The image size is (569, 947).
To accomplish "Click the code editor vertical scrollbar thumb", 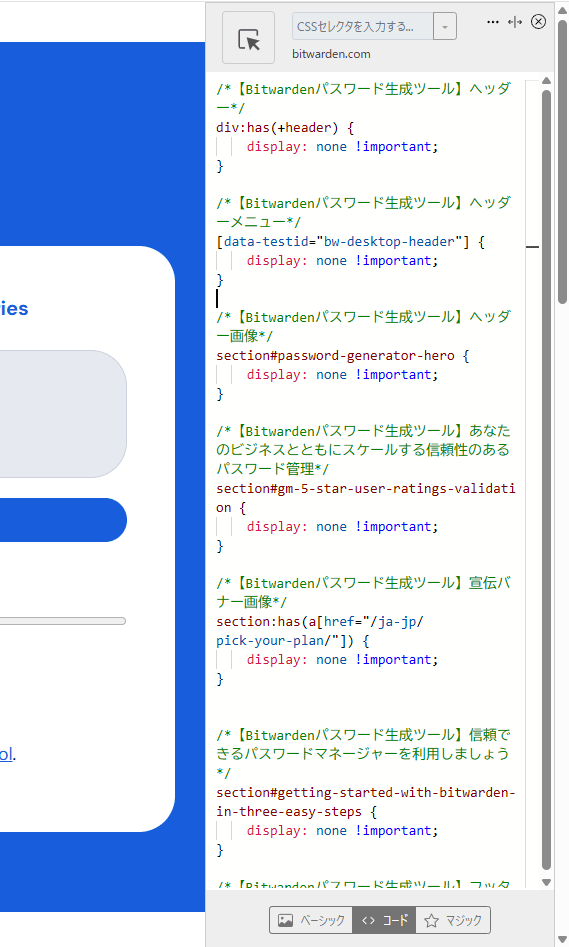I will 547,480.
